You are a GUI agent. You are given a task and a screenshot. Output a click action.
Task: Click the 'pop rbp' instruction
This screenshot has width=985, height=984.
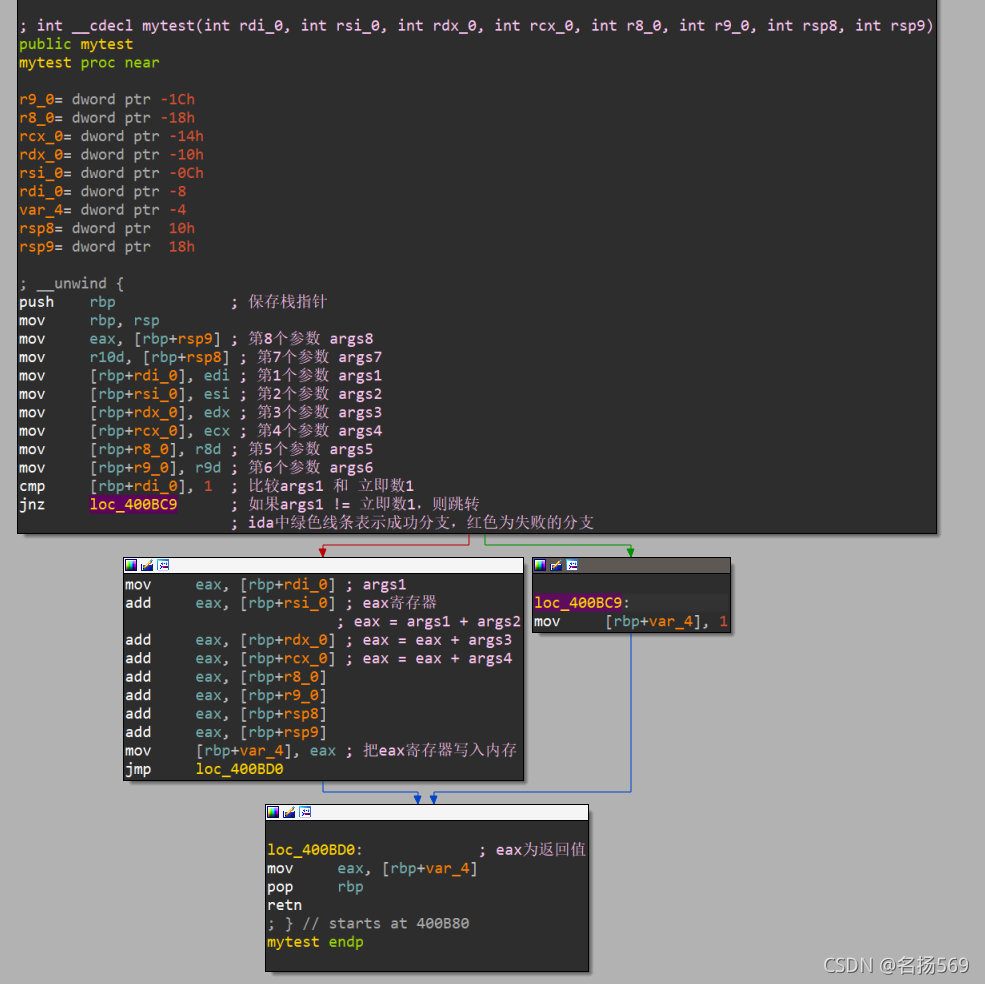(x=315, y=887)
